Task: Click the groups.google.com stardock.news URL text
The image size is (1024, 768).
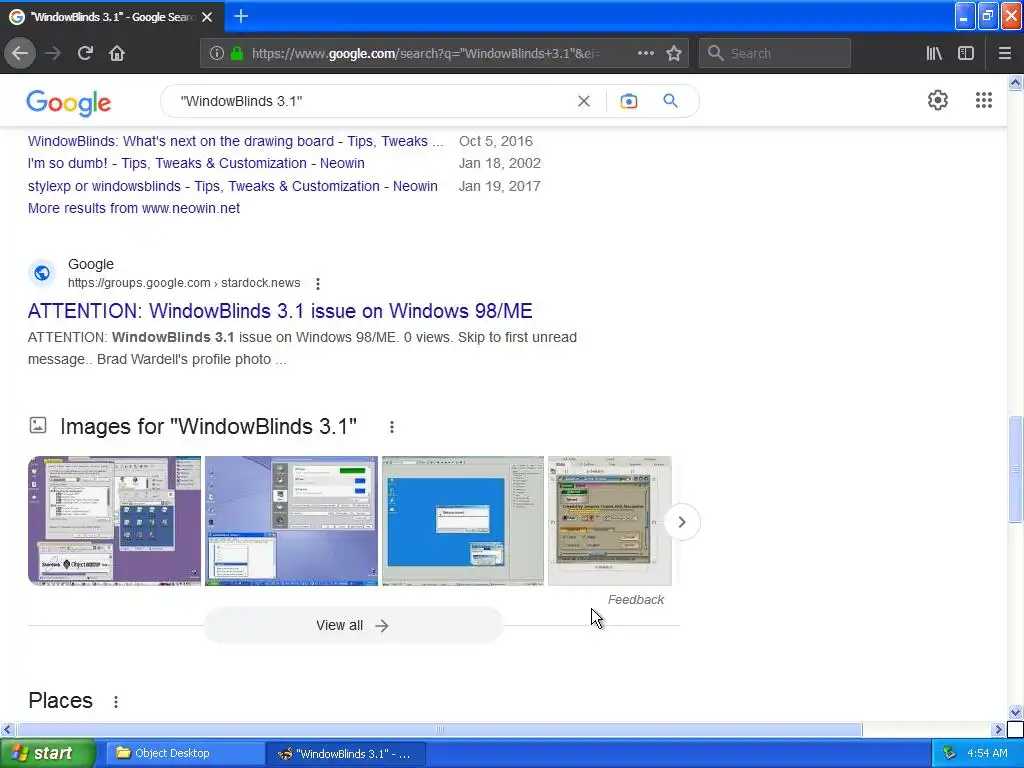Action: tap(184, 283)
